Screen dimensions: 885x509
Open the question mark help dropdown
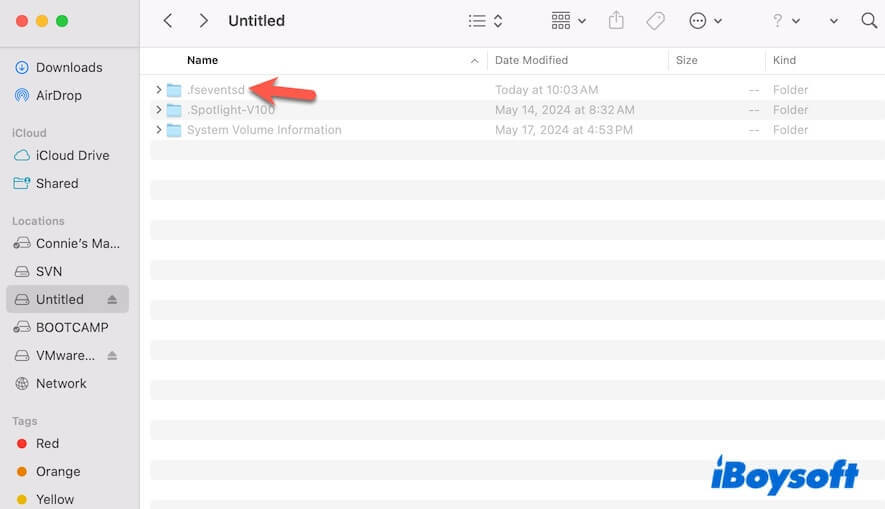click(x=786, y=21)
